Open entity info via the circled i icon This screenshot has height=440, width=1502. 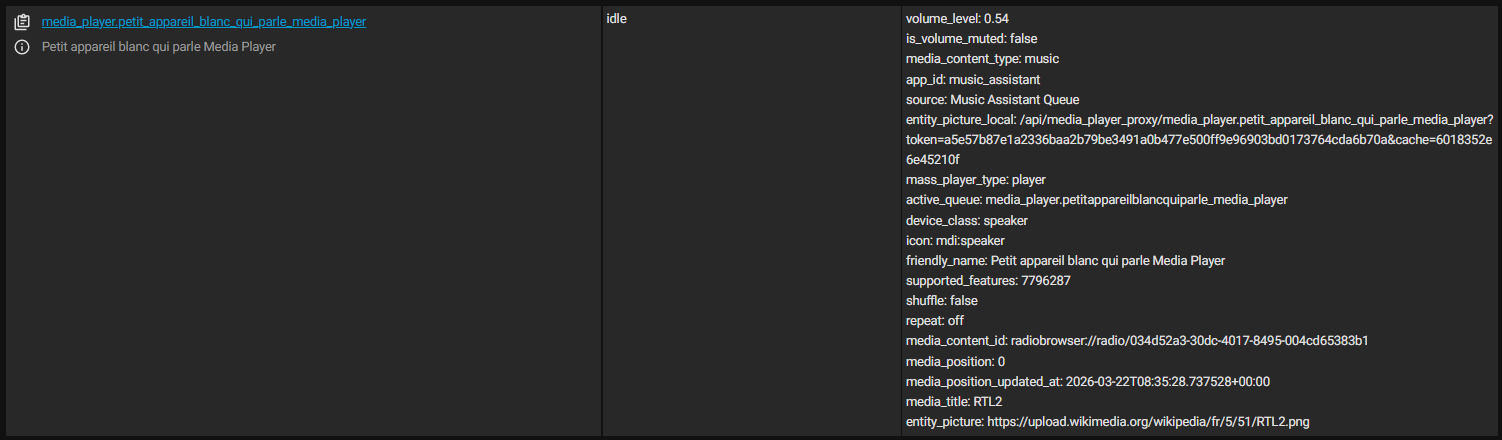pos(22,47)
